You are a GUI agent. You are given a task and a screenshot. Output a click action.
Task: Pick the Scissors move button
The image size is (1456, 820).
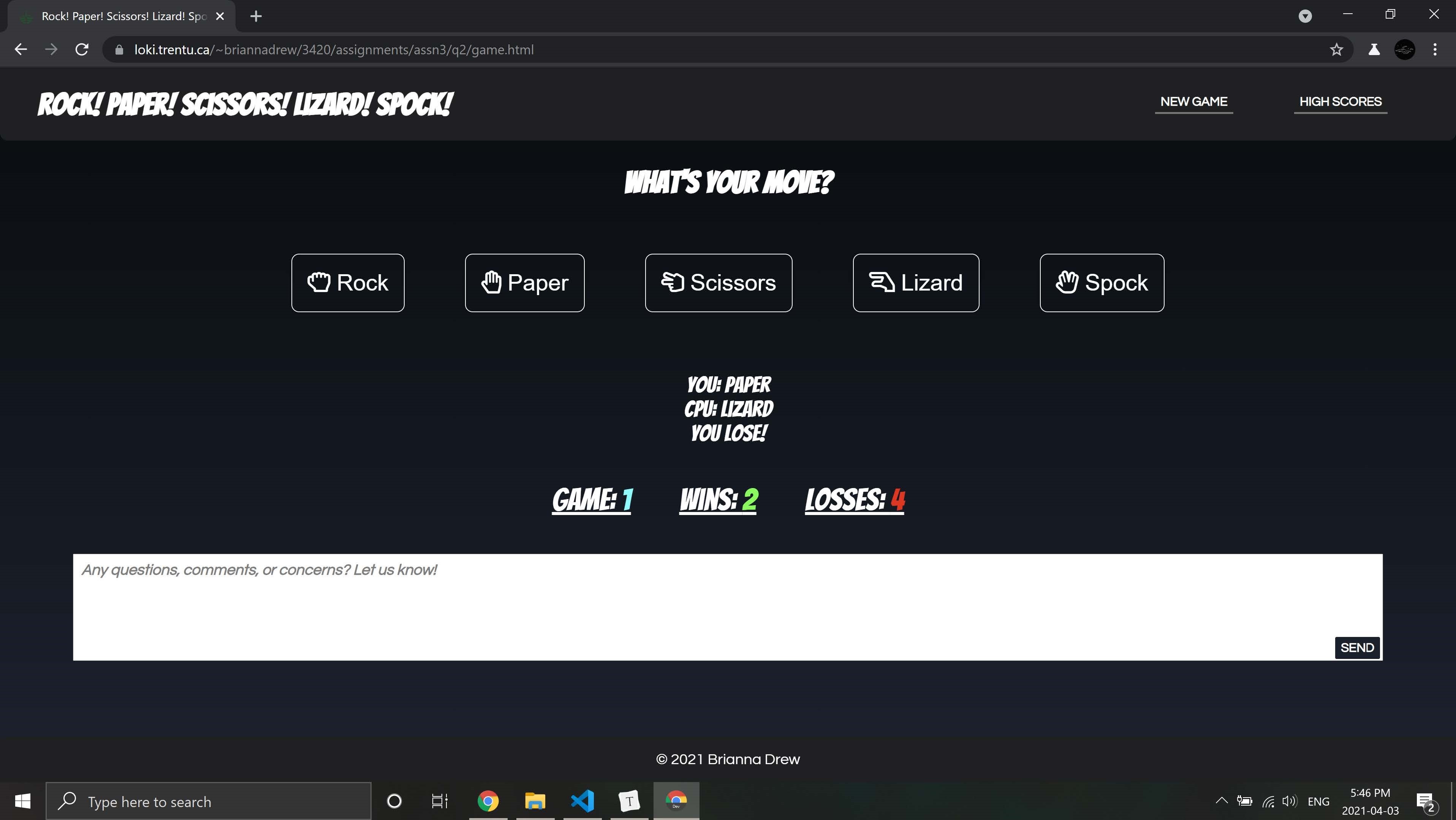[x=719, y=283]
